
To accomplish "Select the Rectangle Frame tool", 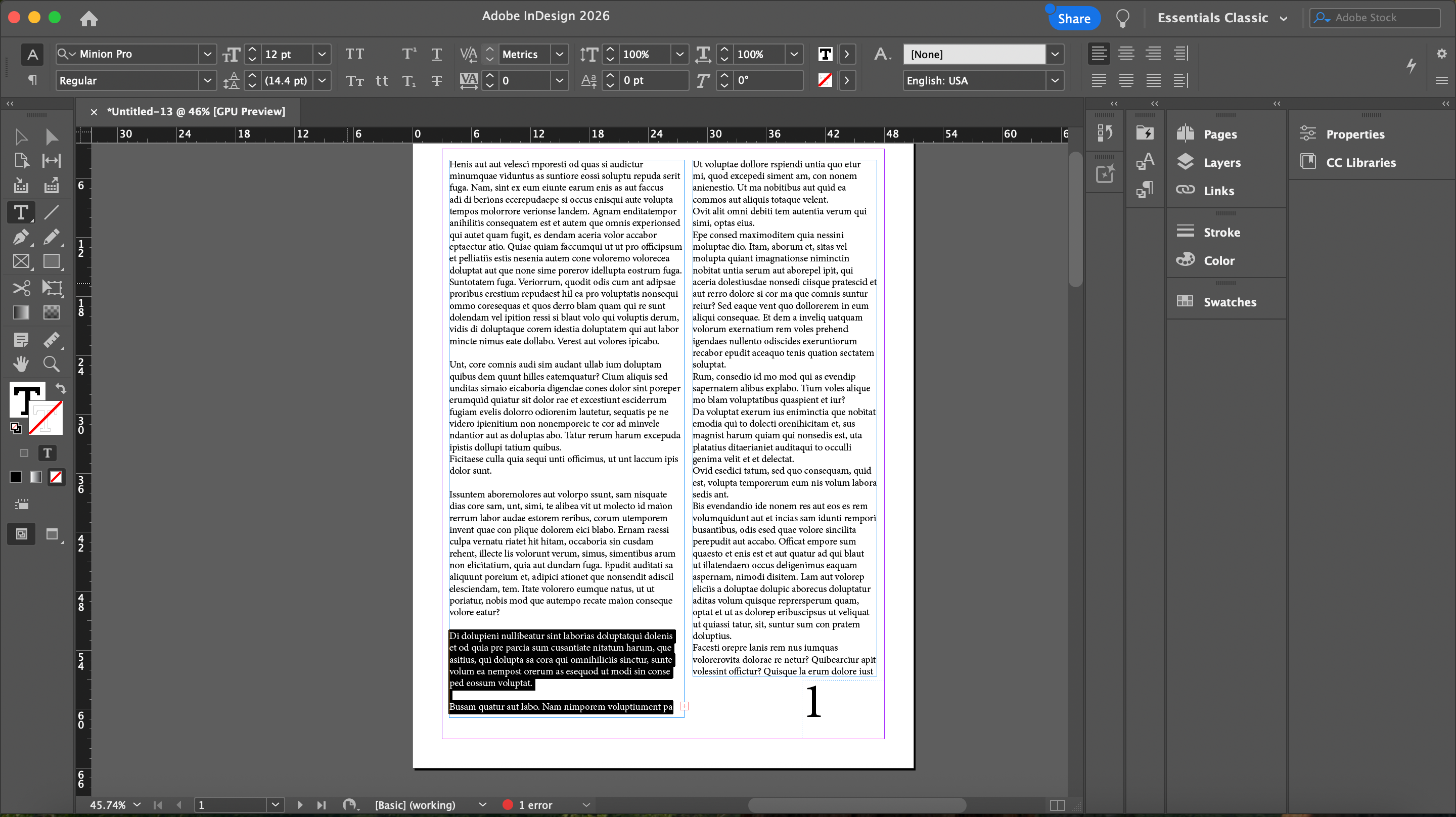I will click(x=21, y=261).
